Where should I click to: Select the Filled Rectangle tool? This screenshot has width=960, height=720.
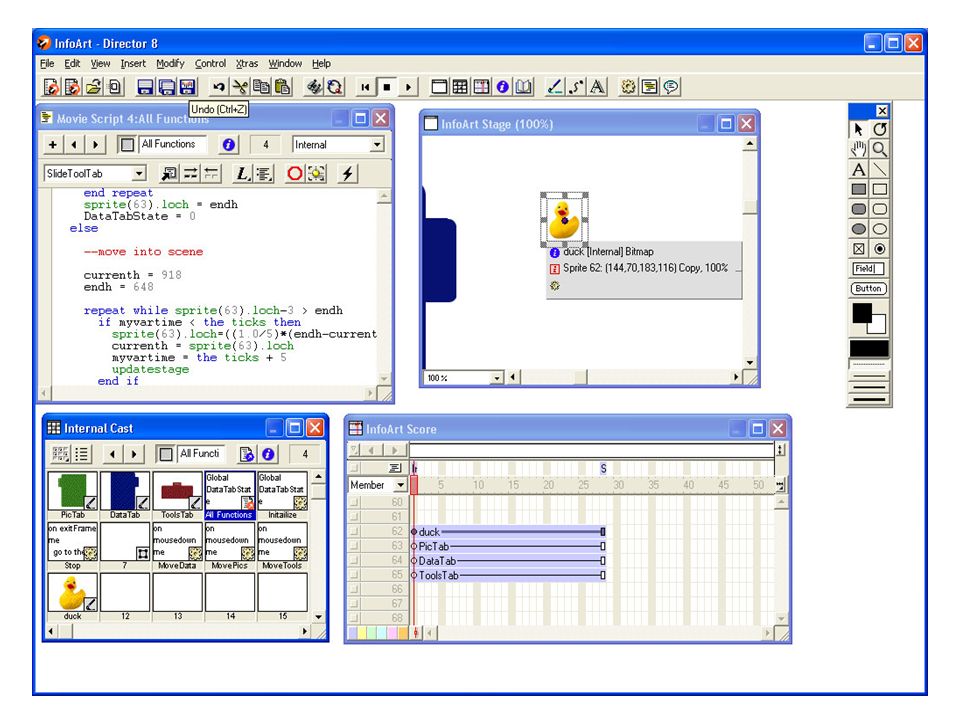point(858,189)
